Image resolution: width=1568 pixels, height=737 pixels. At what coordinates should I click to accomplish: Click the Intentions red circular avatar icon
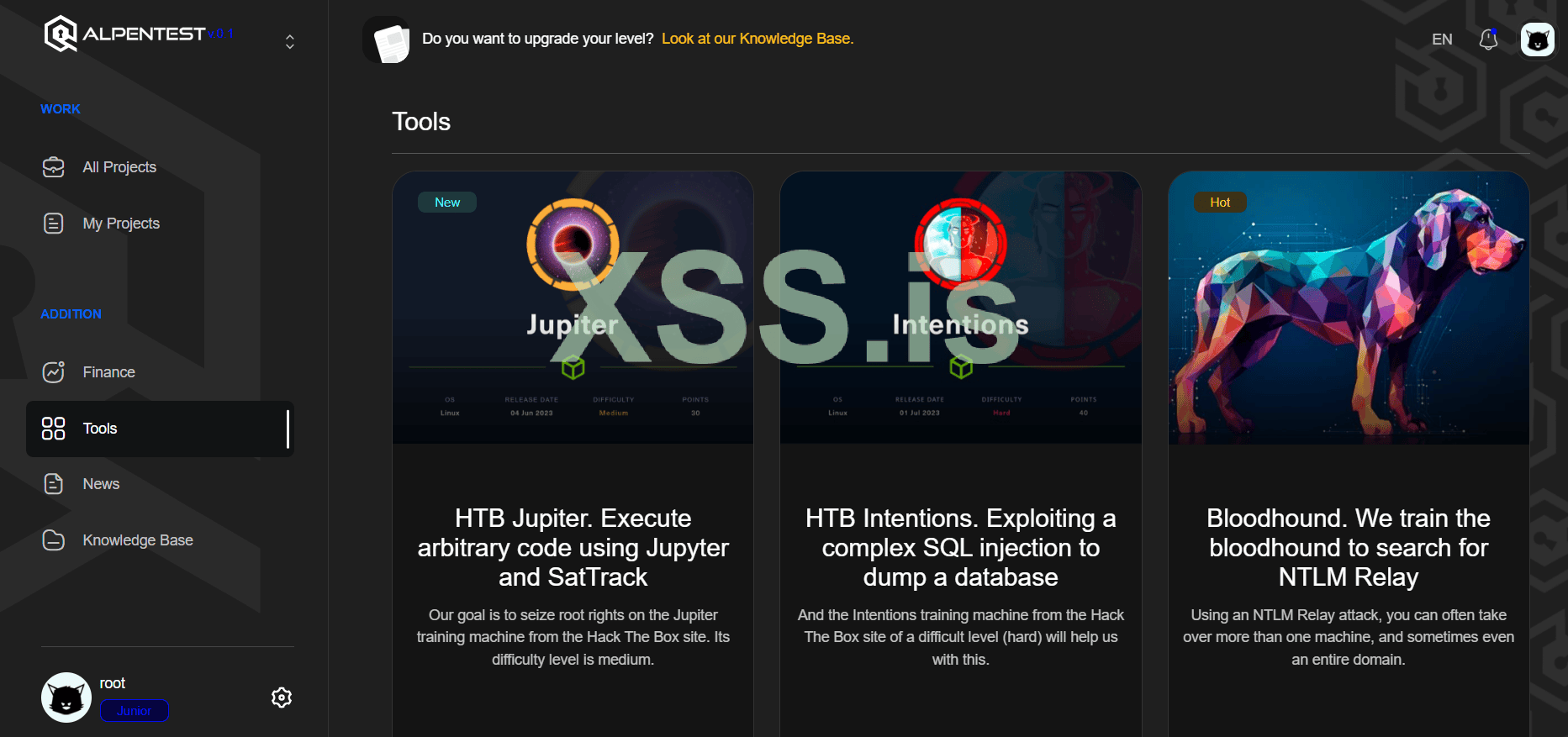(x=961, y=245)
